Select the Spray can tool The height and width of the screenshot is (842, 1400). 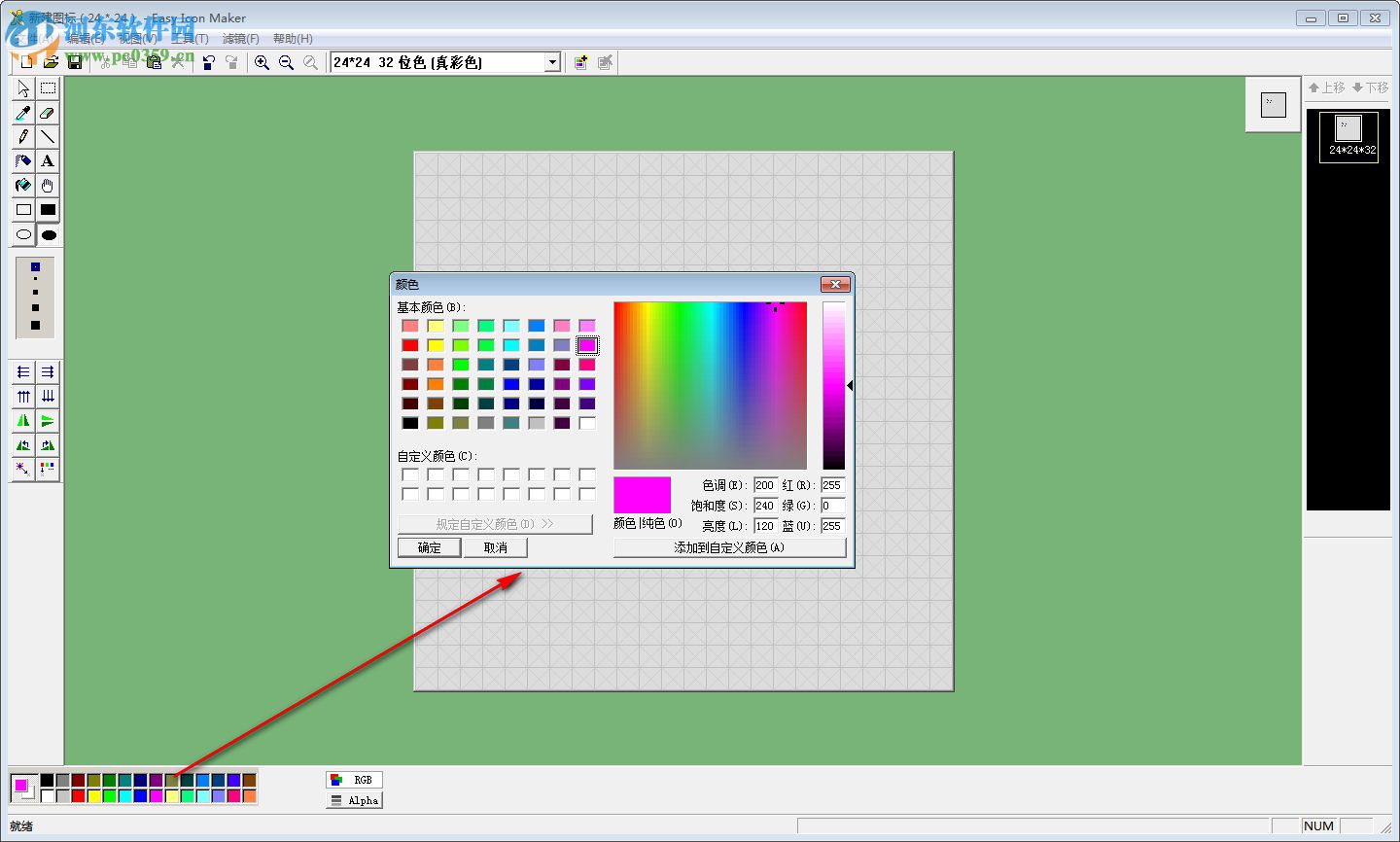click(22, 161)
